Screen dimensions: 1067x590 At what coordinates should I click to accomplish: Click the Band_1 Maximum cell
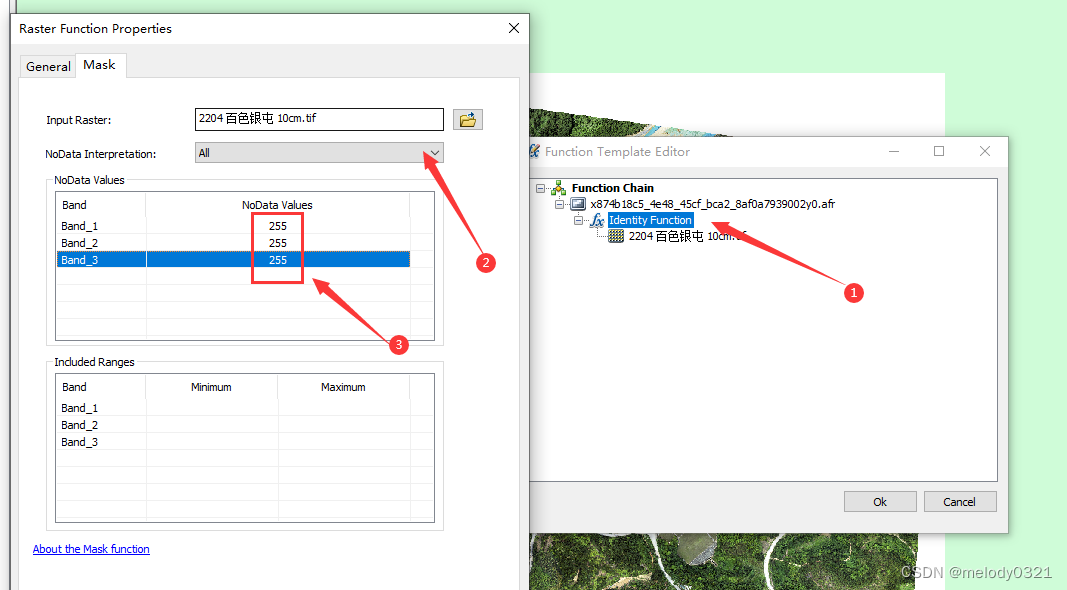coord(344,408)
